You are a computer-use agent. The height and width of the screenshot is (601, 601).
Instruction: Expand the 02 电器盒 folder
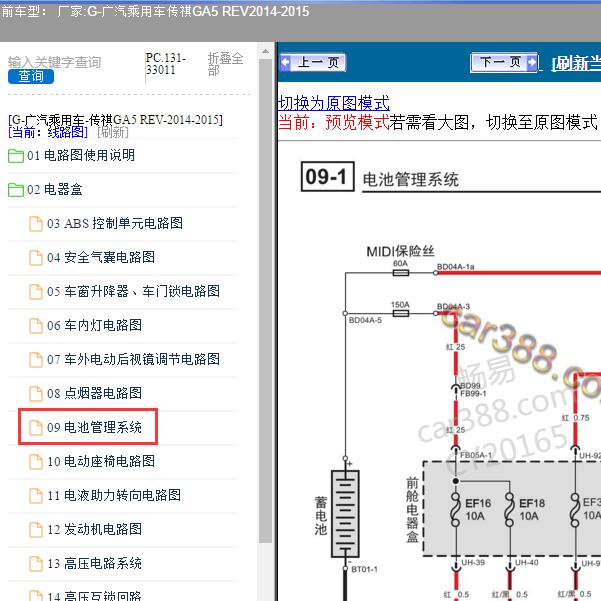click(54, 189)
